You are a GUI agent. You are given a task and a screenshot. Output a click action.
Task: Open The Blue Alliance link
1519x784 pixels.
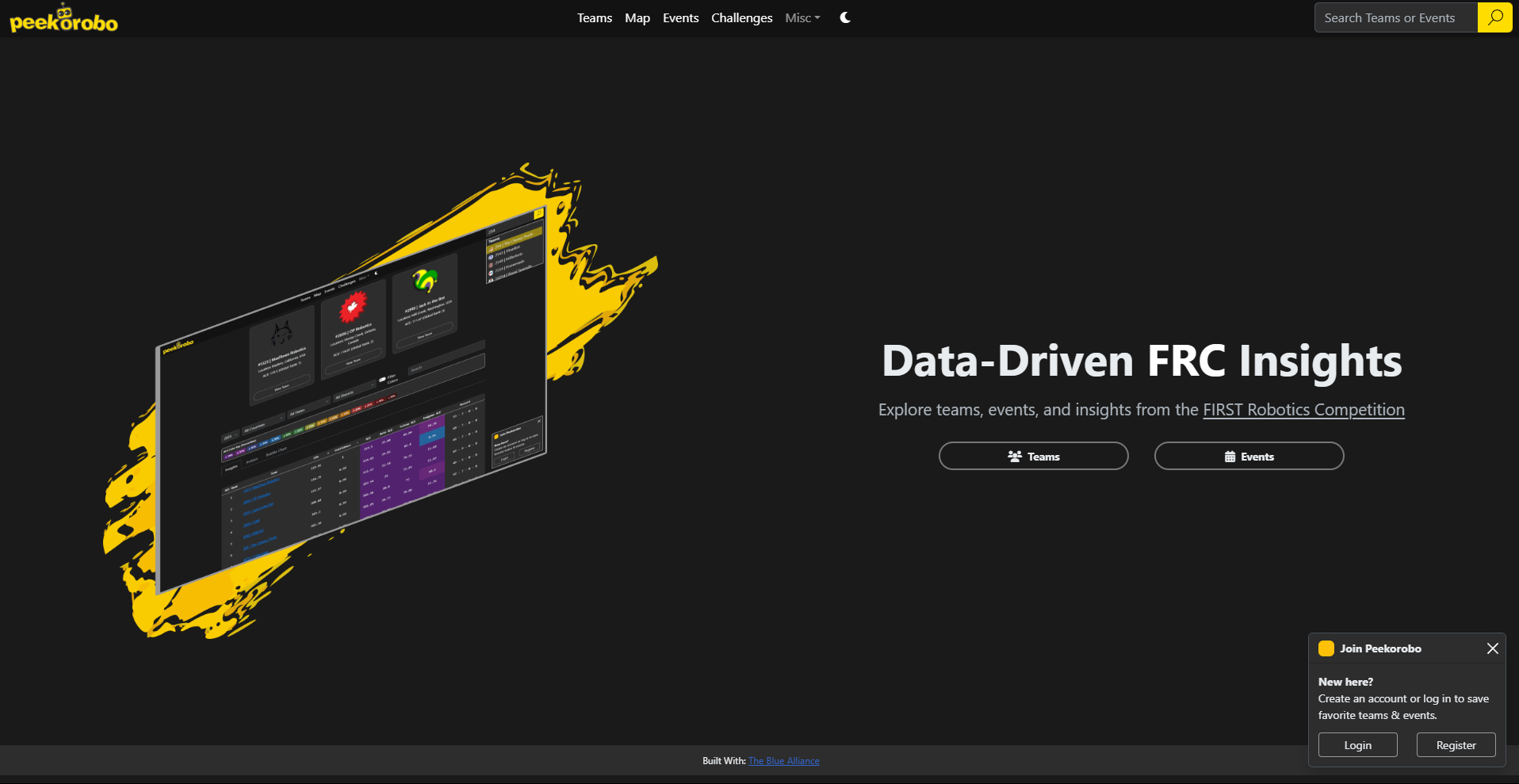[x=784, y=761]
